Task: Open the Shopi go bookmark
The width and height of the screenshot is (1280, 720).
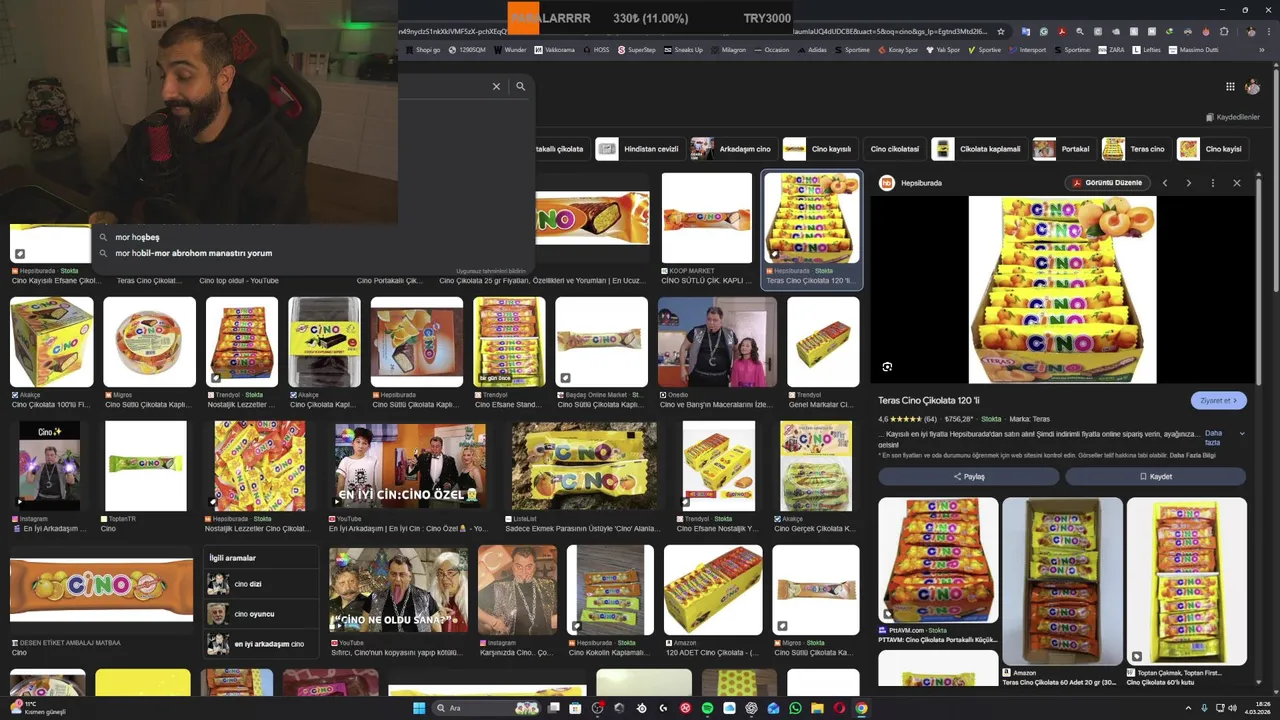Action: pos(423,50)
